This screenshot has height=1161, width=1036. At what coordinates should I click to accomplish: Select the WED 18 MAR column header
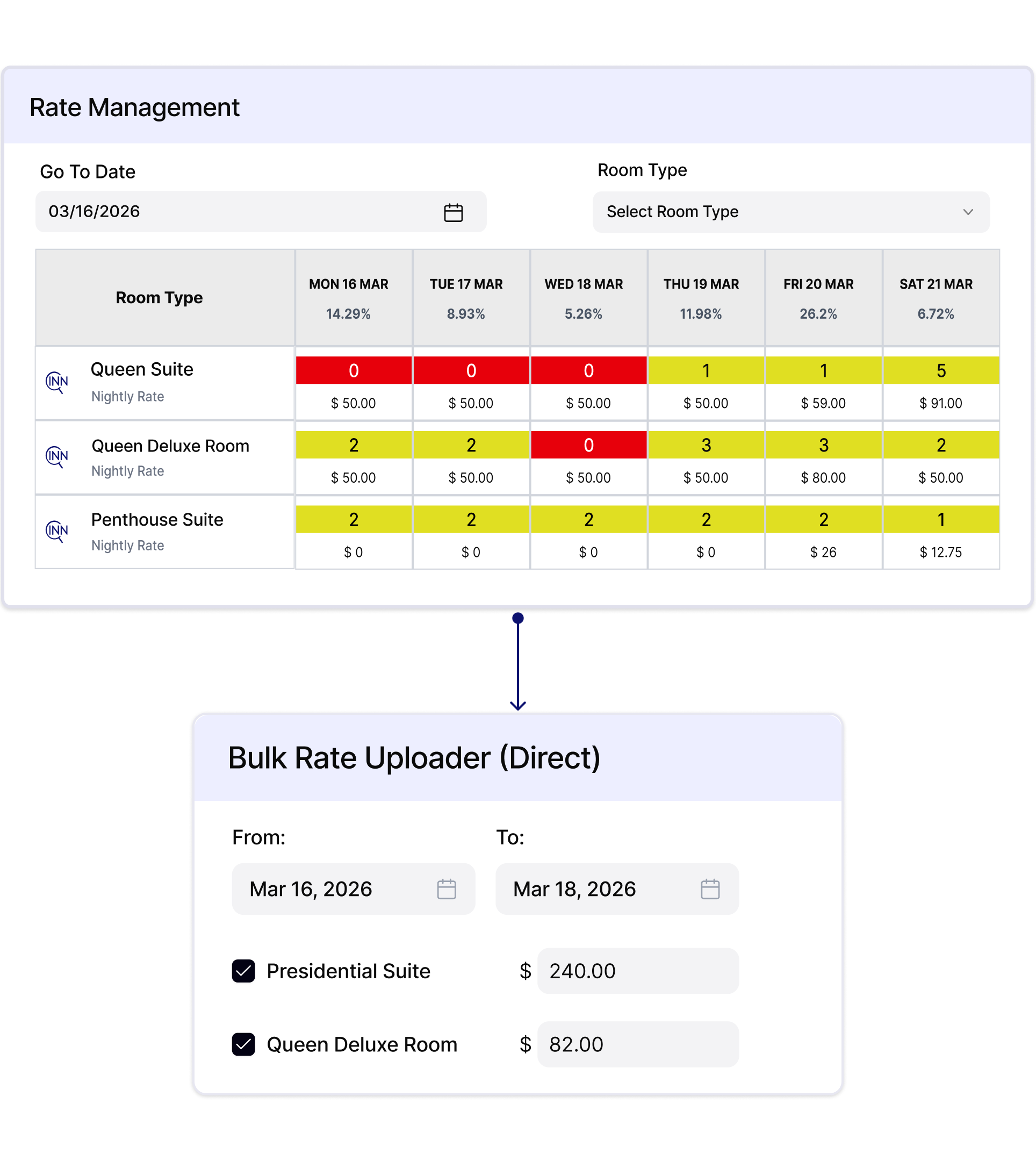588,298
